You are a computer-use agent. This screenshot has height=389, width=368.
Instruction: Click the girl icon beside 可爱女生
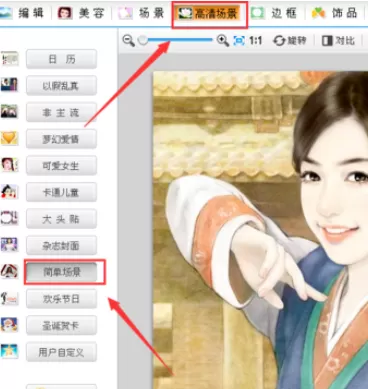pyautogui.click(x=9, y=165)
